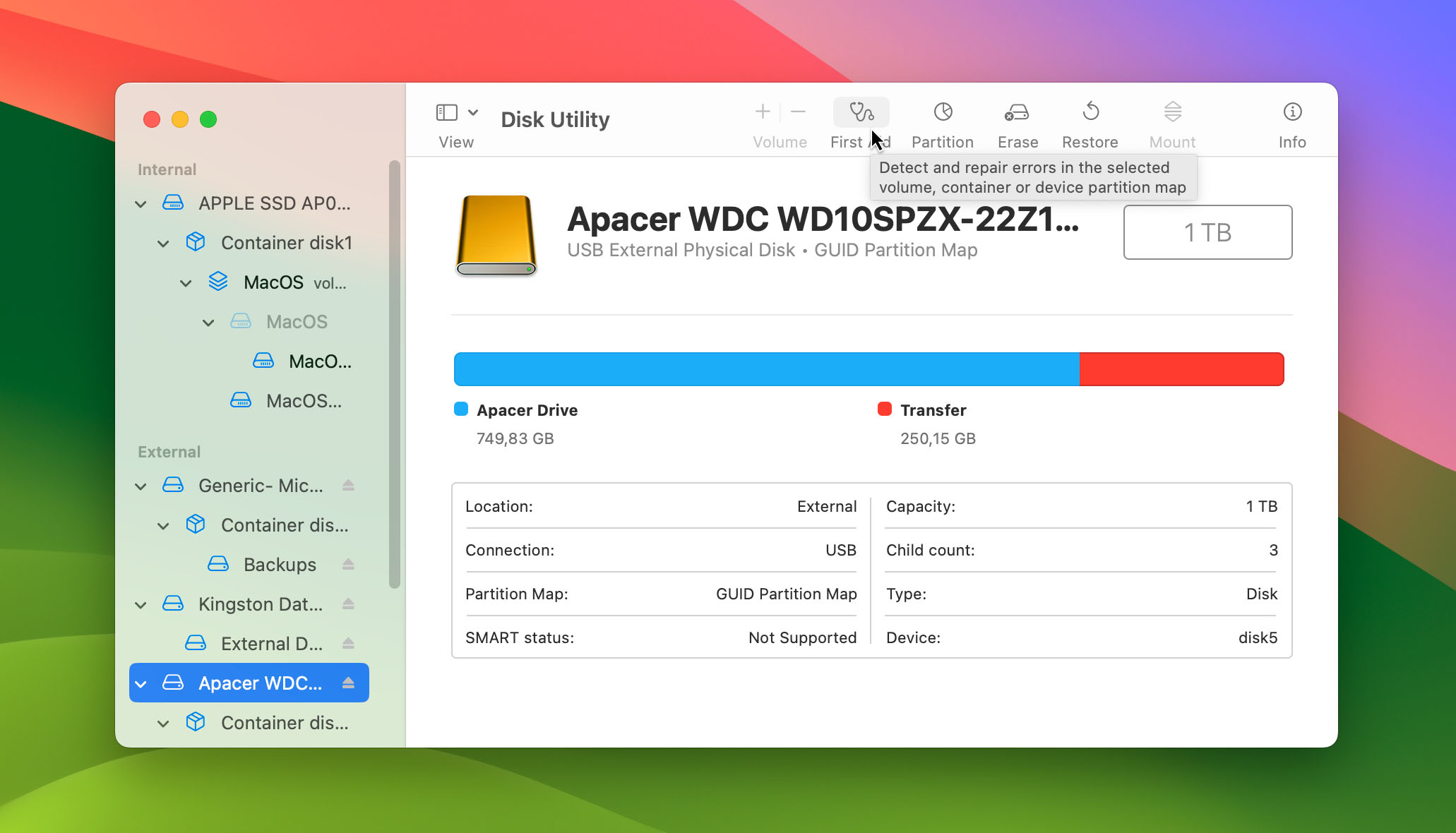
Task: Collapse the Generic- Mic... disk chevron
Action: 141,486
